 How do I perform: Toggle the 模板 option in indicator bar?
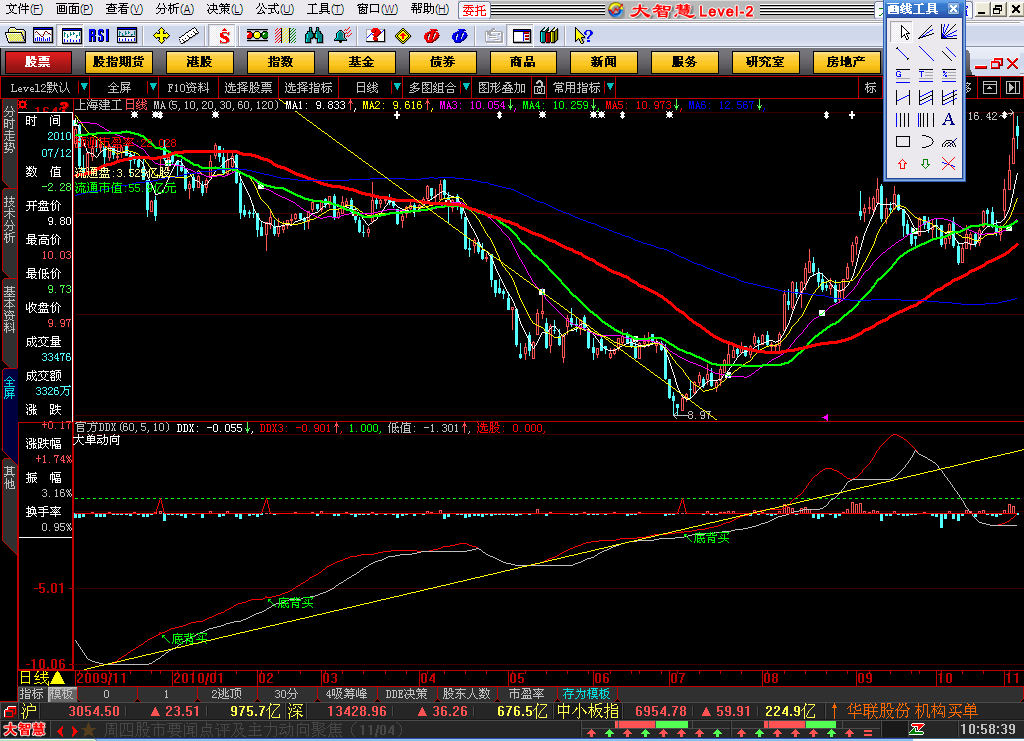pos(62,693)
